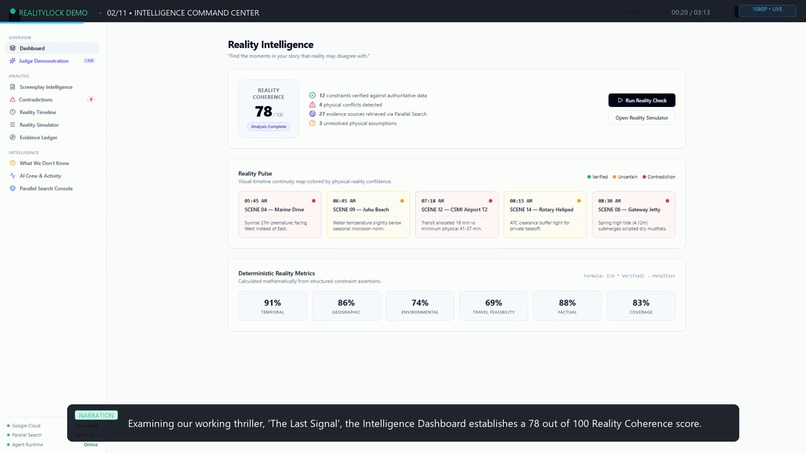
Task: Click the Reality Timeline clock icon
Action: (x=12, y=112)
